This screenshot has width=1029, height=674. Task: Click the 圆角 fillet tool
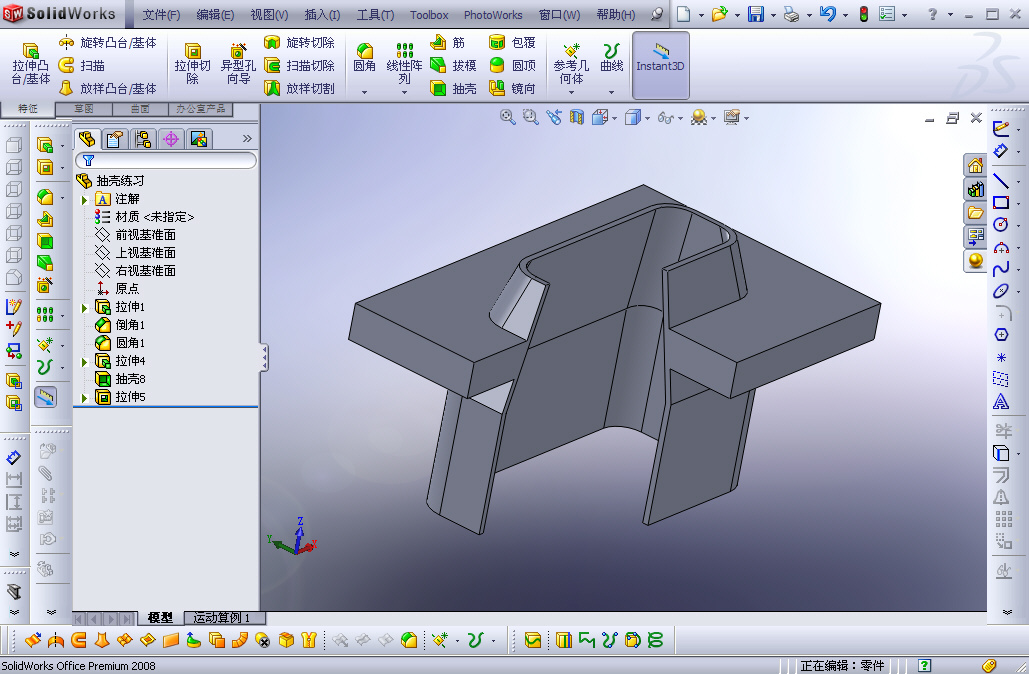(x=364, y=58)
